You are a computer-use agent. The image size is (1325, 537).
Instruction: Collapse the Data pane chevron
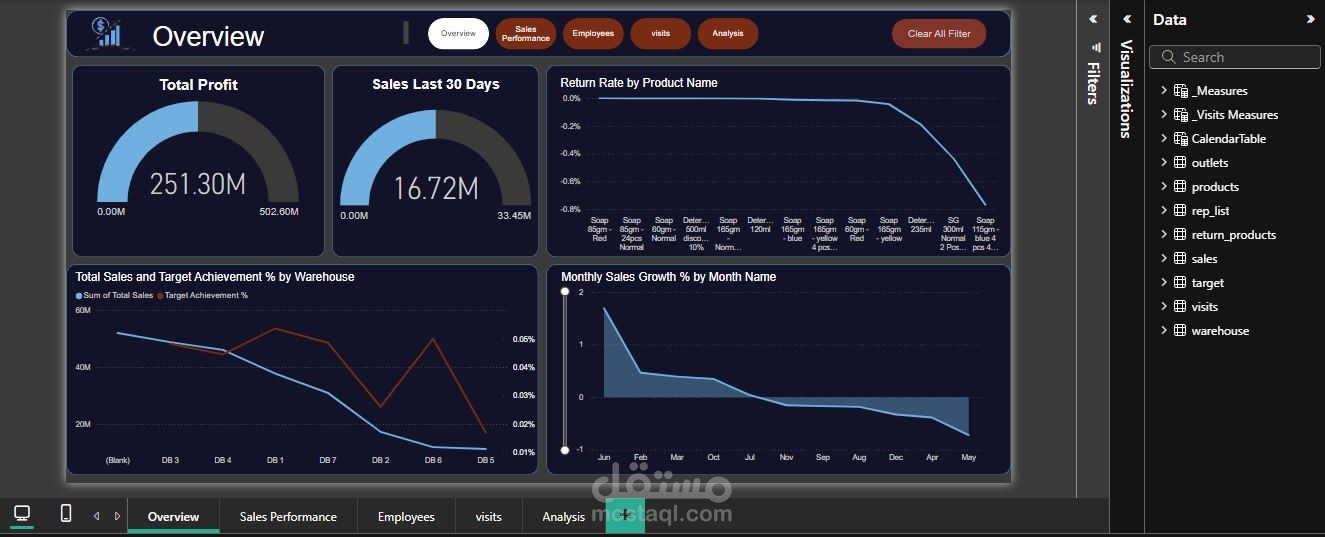coord(1311,19)
